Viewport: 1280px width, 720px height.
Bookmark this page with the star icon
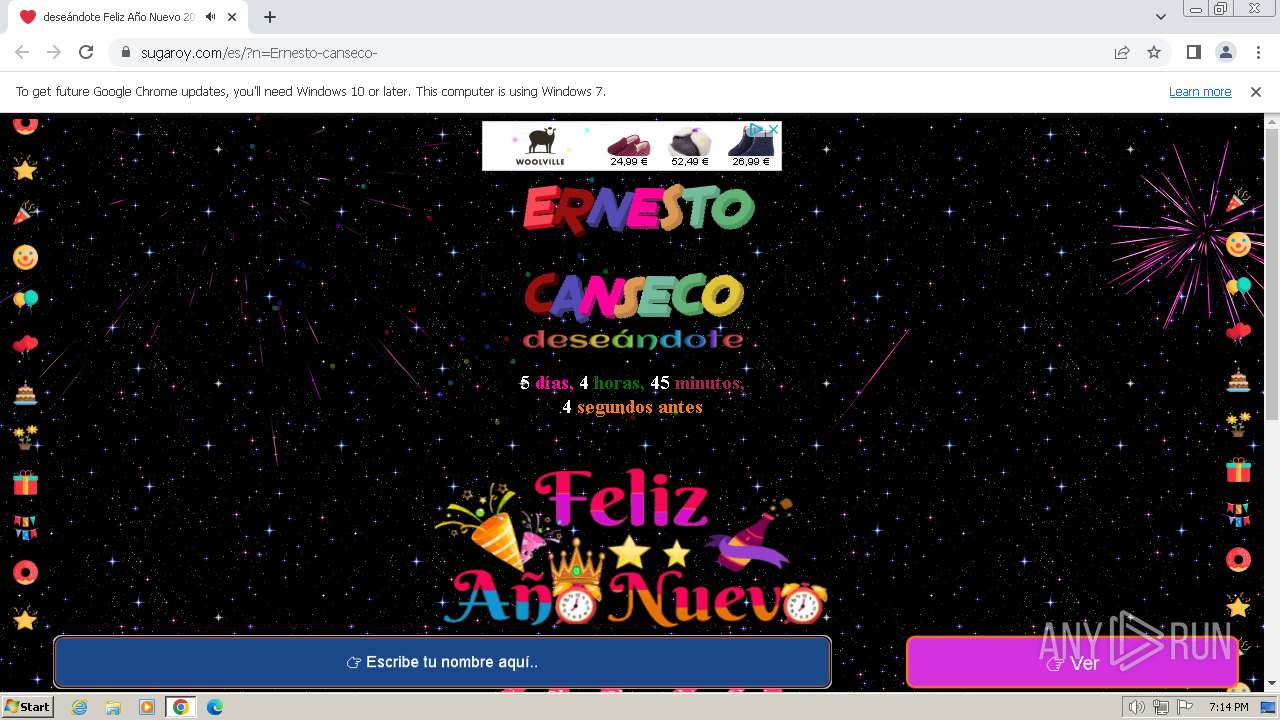point(1154,52)
